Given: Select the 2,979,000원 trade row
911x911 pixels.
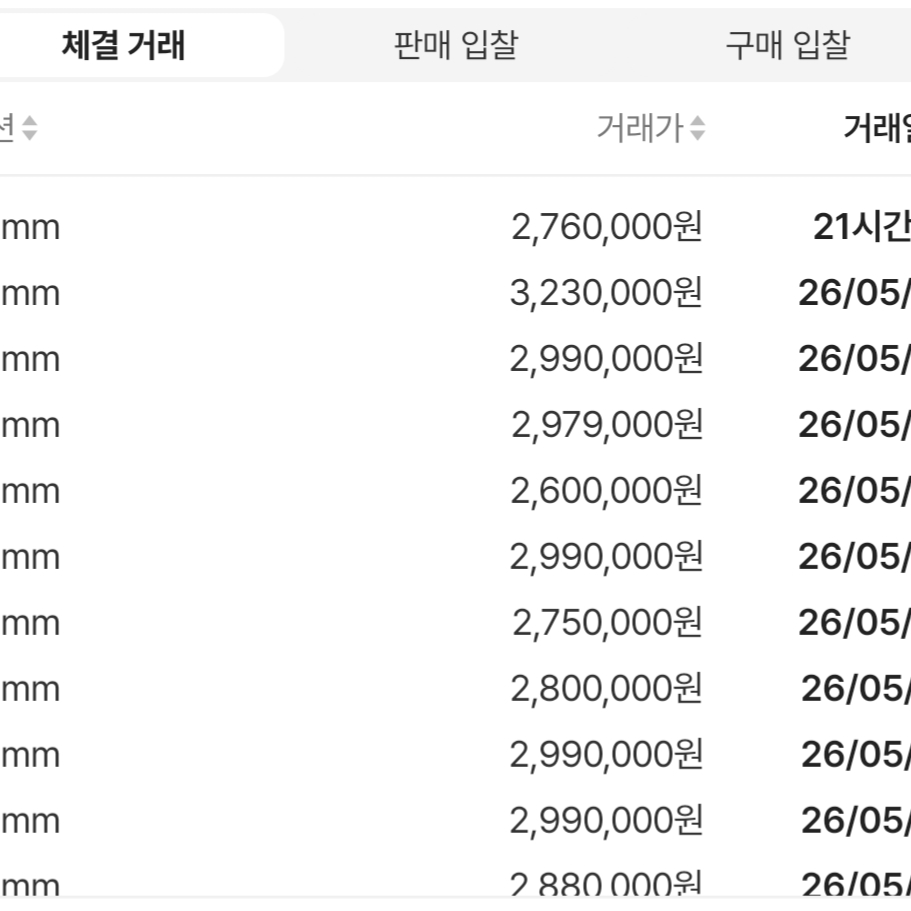Looking at the screenshot, I should [x=456, y=425].
